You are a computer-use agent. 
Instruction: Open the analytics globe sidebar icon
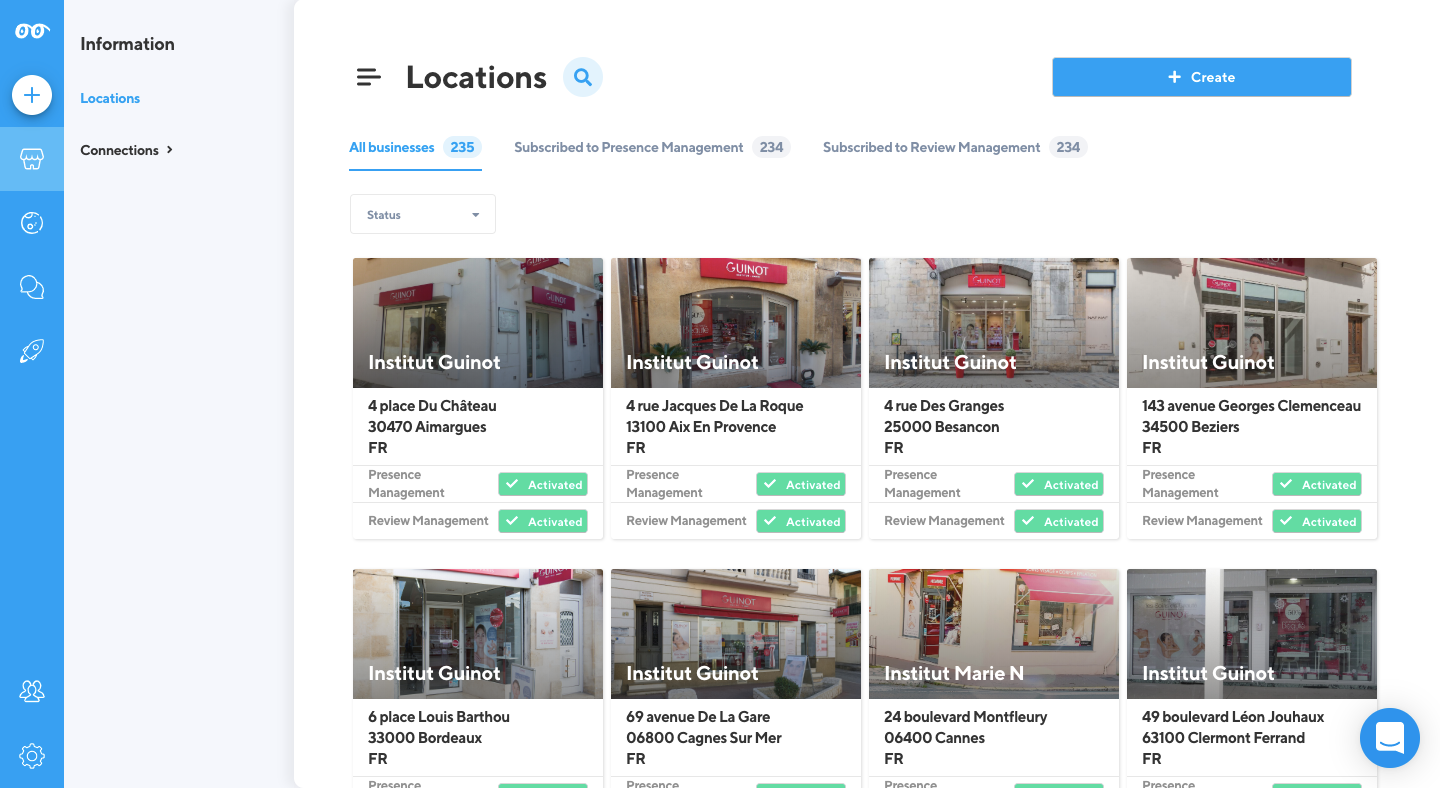(x=32, y=223)
